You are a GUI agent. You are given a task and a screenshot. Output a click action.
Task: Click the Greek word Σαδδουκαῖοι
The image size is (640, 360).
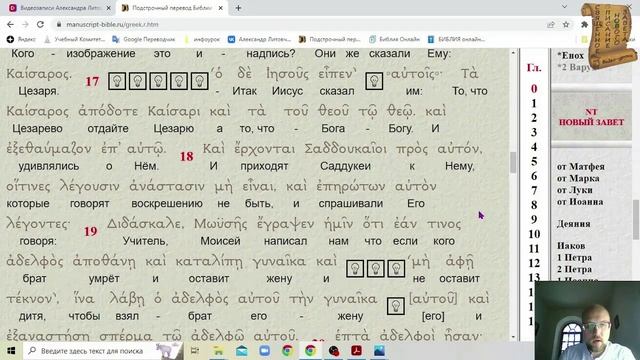(x=345, y=149)
